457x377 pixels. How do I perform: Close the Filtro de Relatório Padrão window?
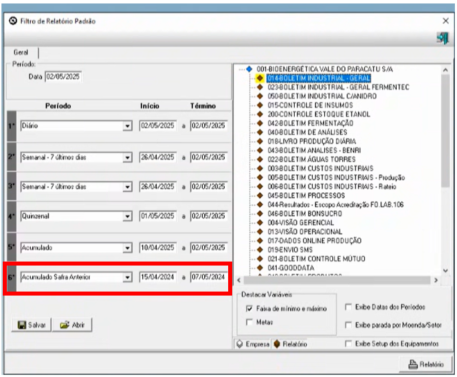tap(446, 21)
